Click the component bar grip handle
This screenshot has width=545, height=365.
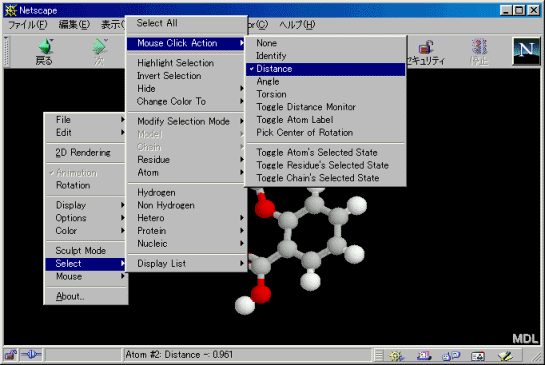(x=379, y=355)
